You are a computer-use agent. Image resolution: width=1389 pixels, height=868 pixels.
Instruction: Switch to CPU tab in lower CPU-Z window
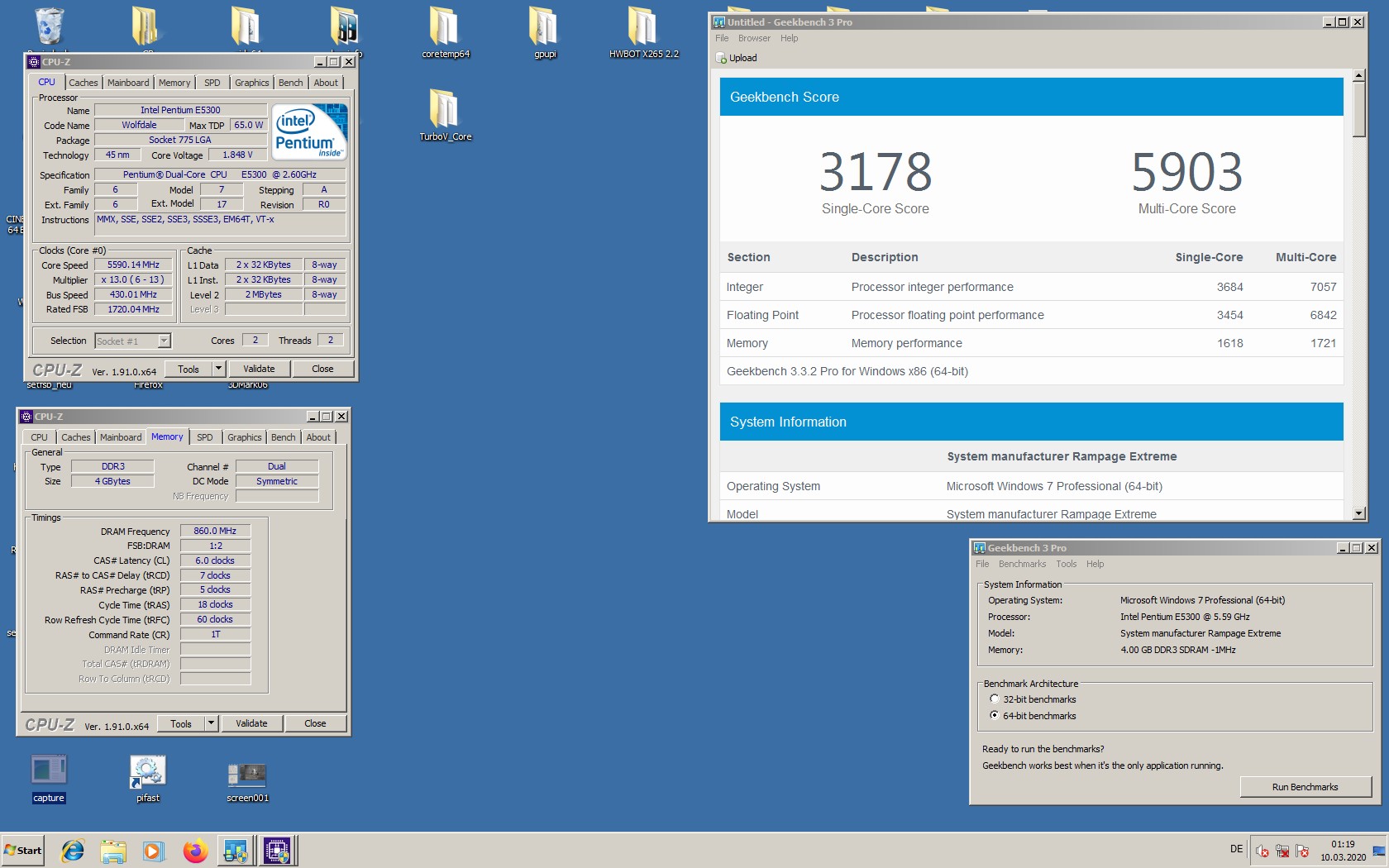(39, 437)
